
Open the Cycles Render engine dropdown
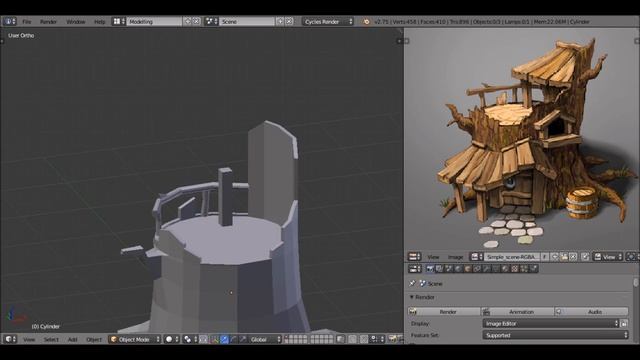point(328,21)
